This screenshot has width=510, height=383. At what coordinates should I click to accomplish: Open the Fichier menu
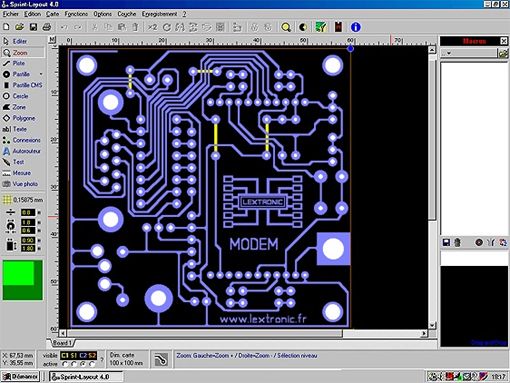[x=11, y=14]
